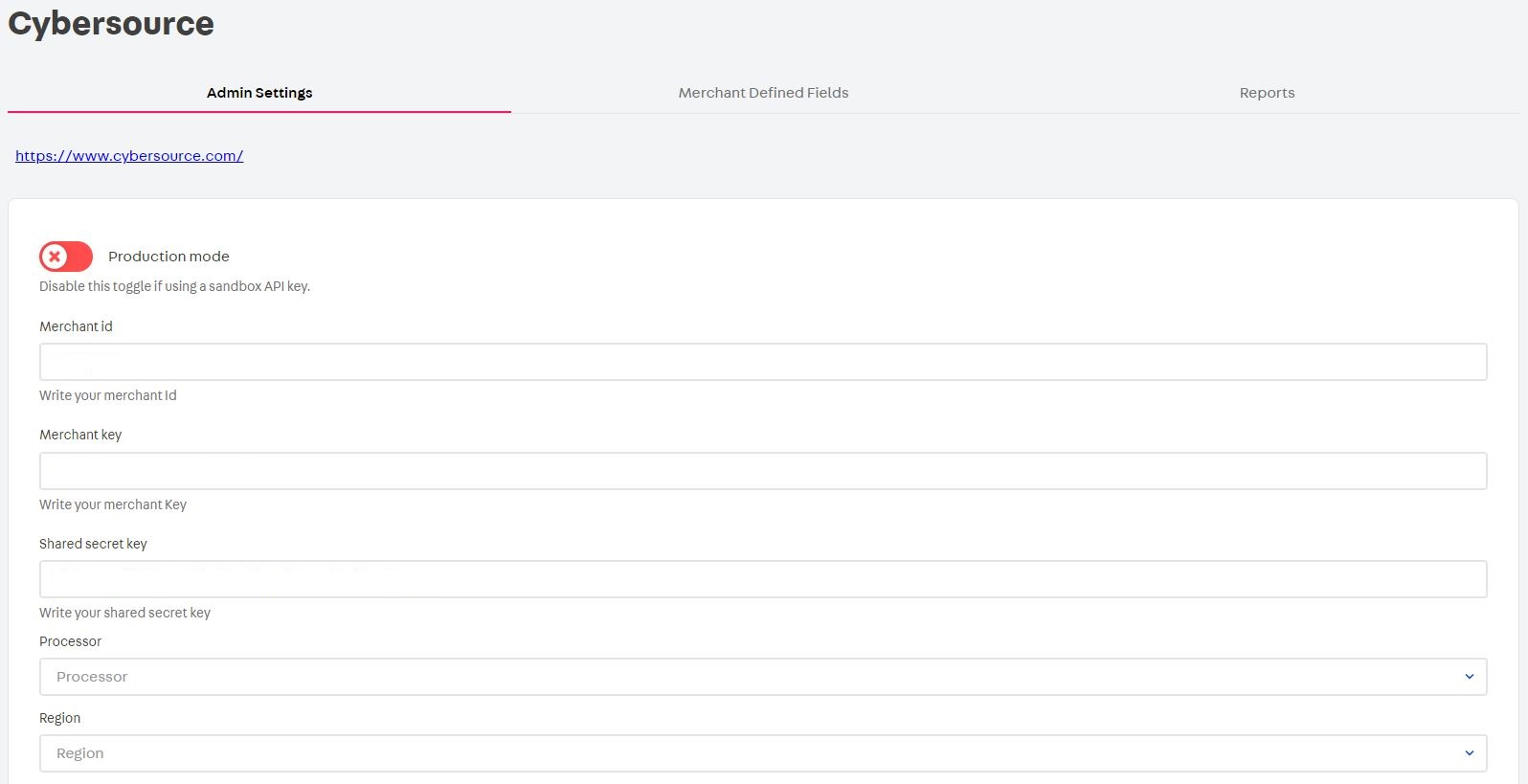Click into the Merchant key text box
The image size is (1528, 784).
(x=762, y=471)
